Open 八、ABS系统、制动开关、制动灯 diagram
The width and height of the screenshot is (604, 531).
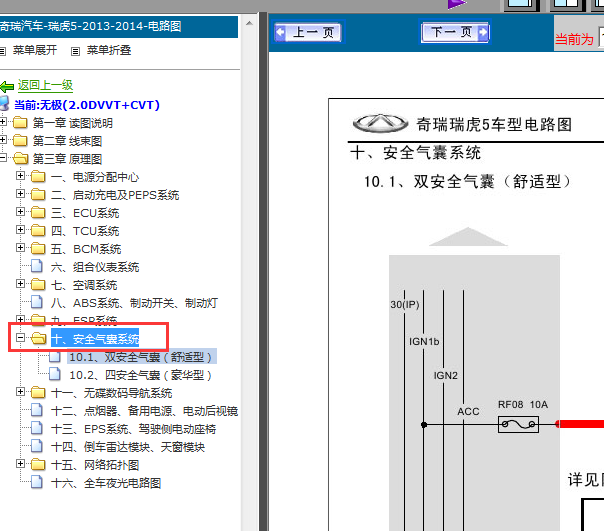coord(134,303)
